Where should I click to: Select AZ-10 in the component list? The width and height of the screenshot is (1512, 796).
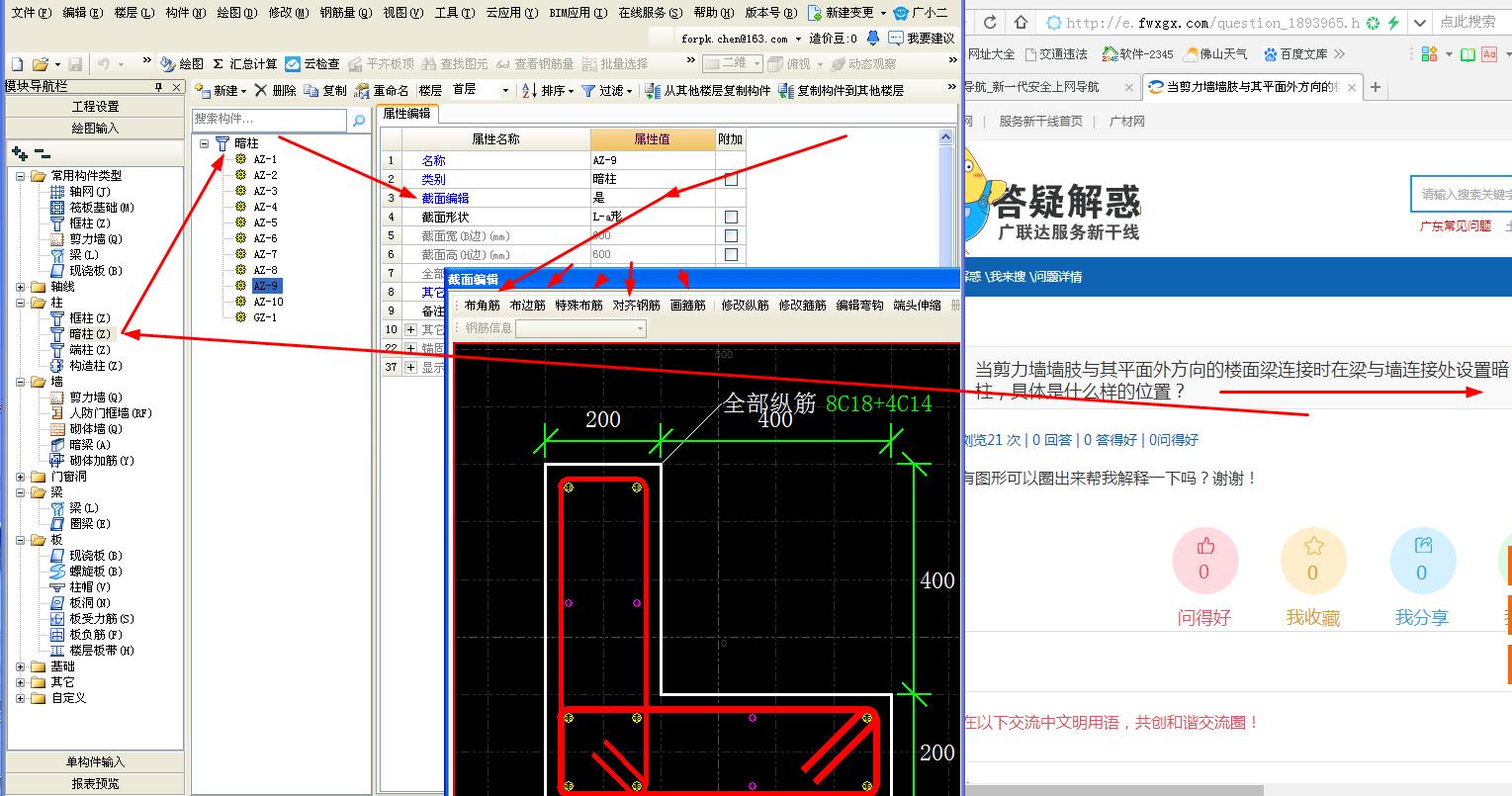pyautogui.click(x=267, y=302)
